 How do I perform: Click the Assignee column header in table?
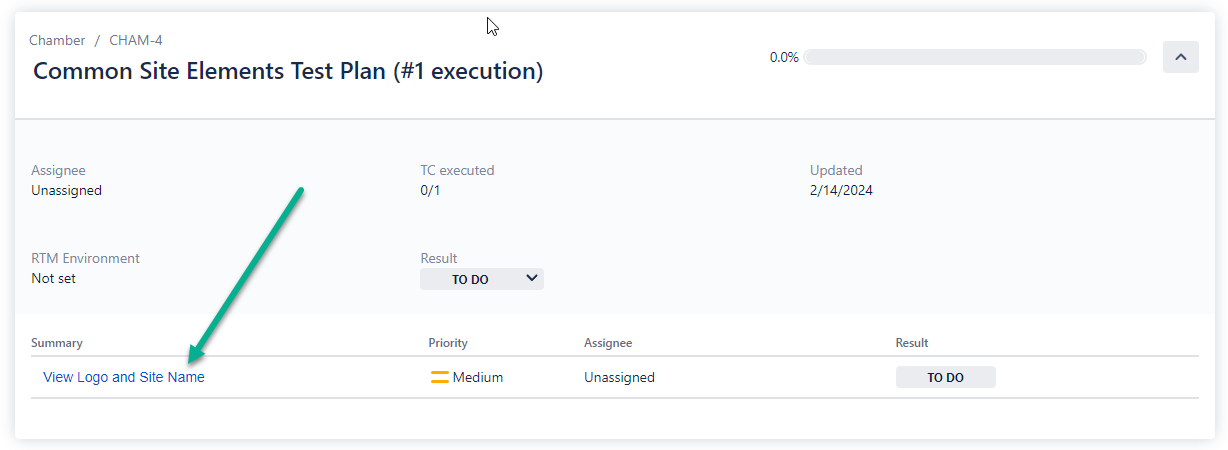(608, 343)
